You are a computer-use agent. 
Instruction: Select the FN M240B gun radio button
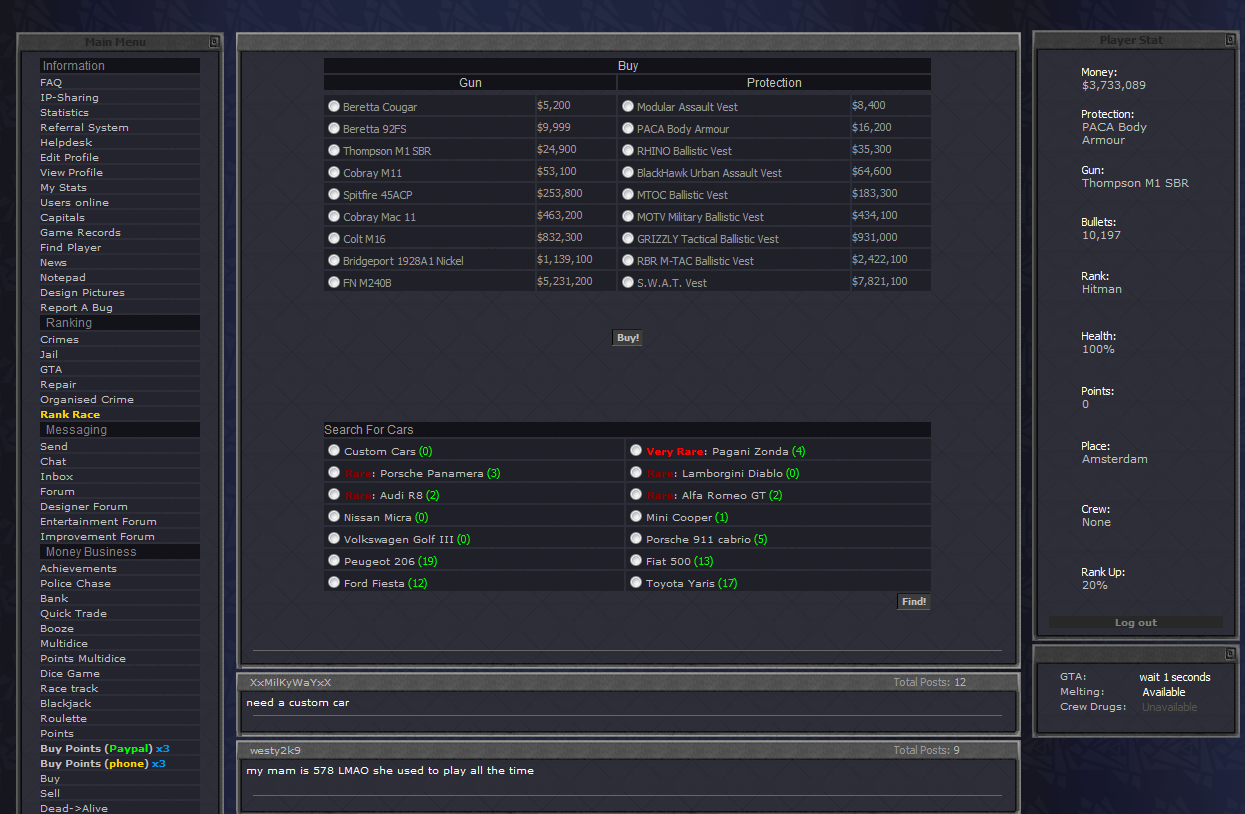334,282
